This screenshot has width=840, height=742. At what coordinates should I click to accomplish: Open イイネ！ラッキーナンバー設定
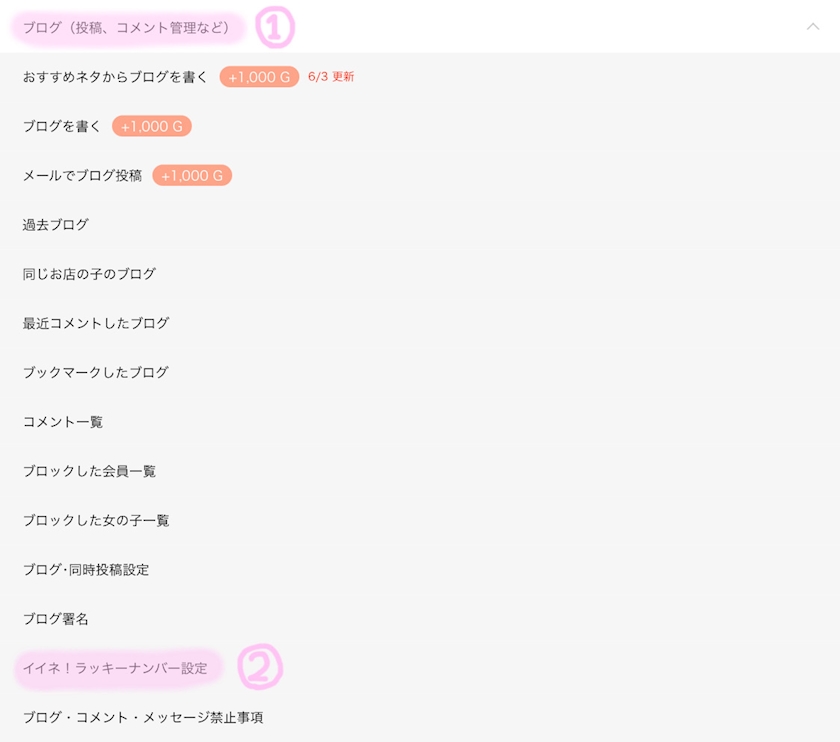(x=115, y=668)
